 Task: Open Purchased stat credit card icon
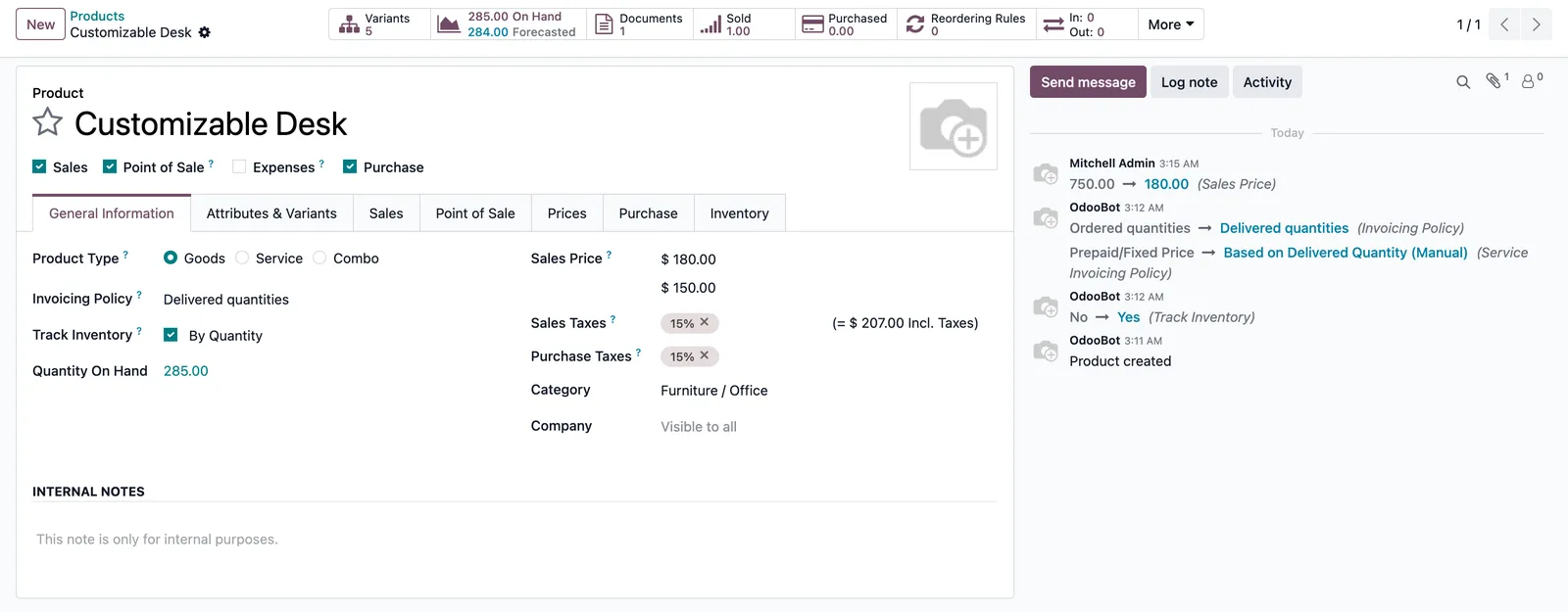point(812,24)
